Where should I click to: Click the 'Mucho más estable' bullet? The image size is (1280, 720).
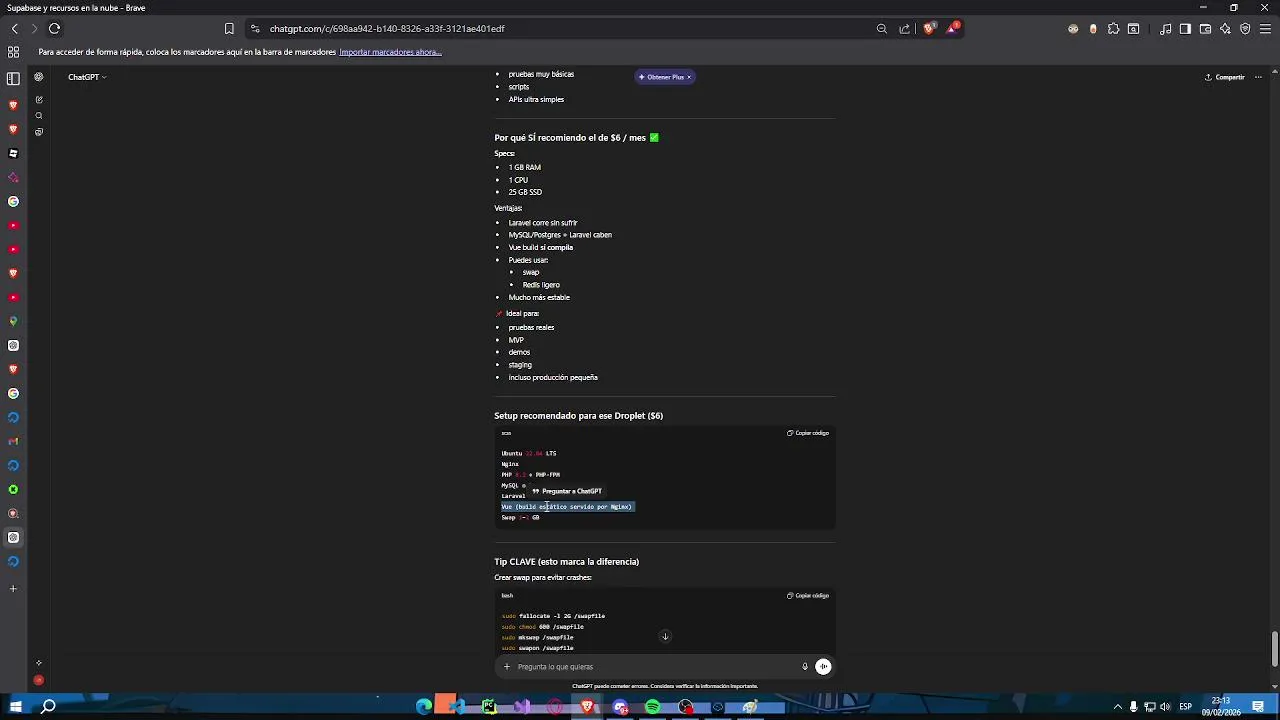coord(539,298)
